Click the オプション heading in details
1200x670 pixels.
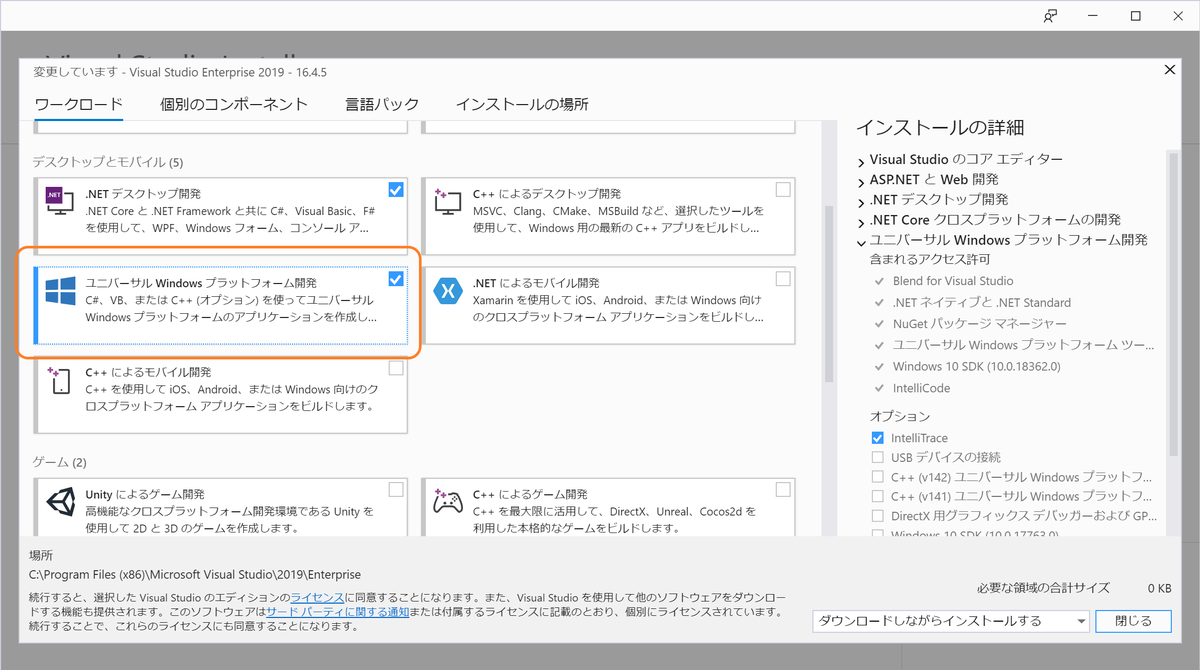coord(900,416)
